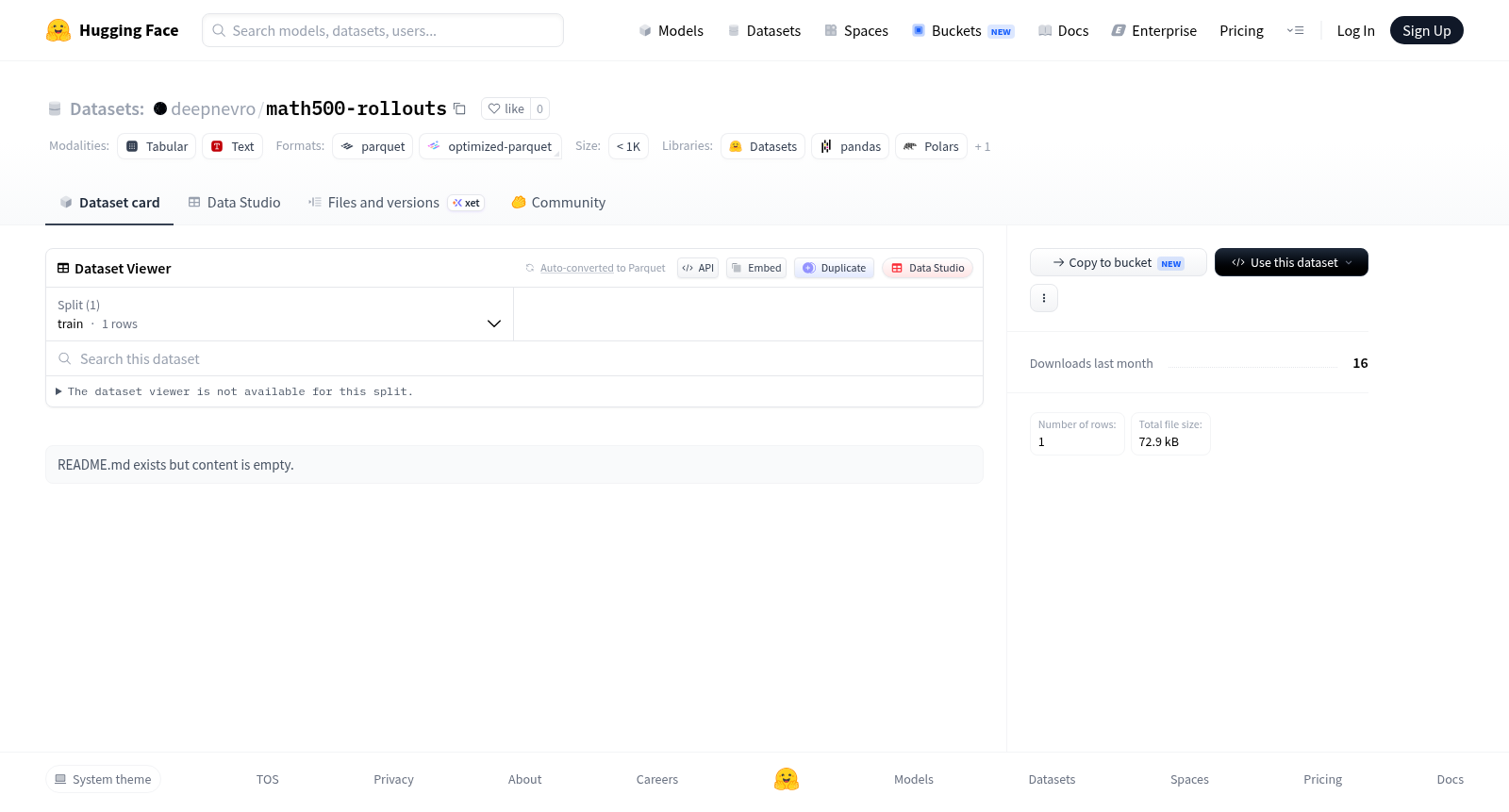Image resolution: width=1509 pixels, height=812 pixels.
Task: Open the Use this dataset dropdown
Action: (x=1291, y=262)
